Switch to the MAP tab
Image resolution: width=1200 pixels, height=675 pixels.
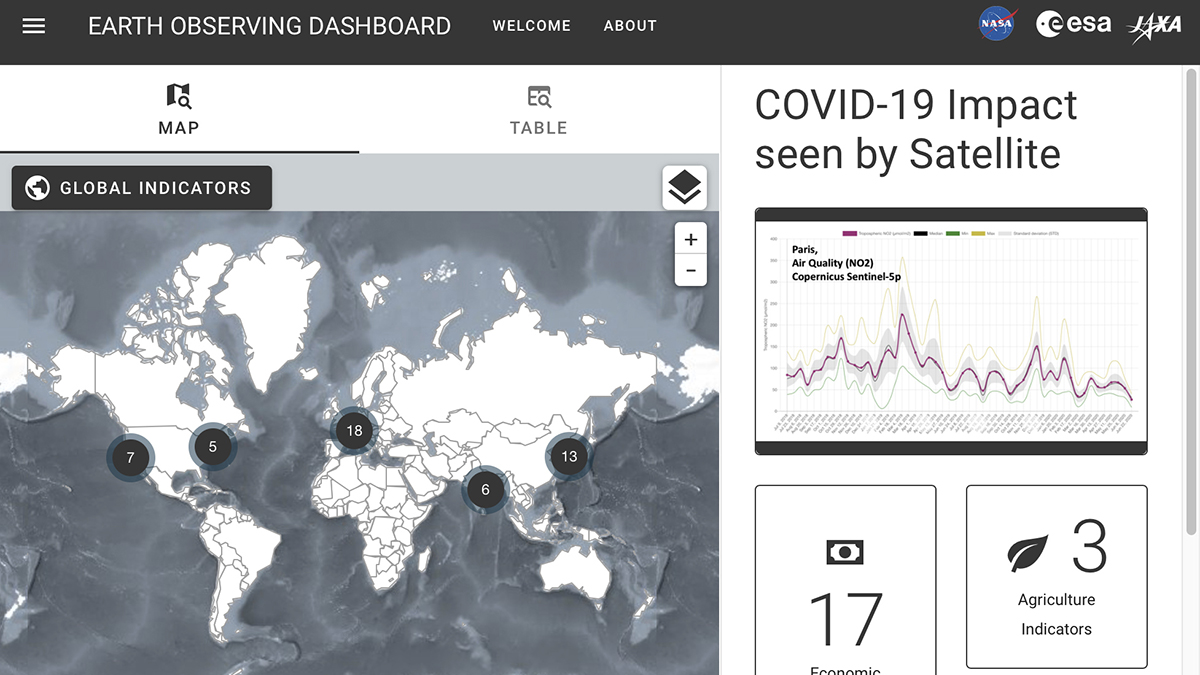tap(179, 110)
